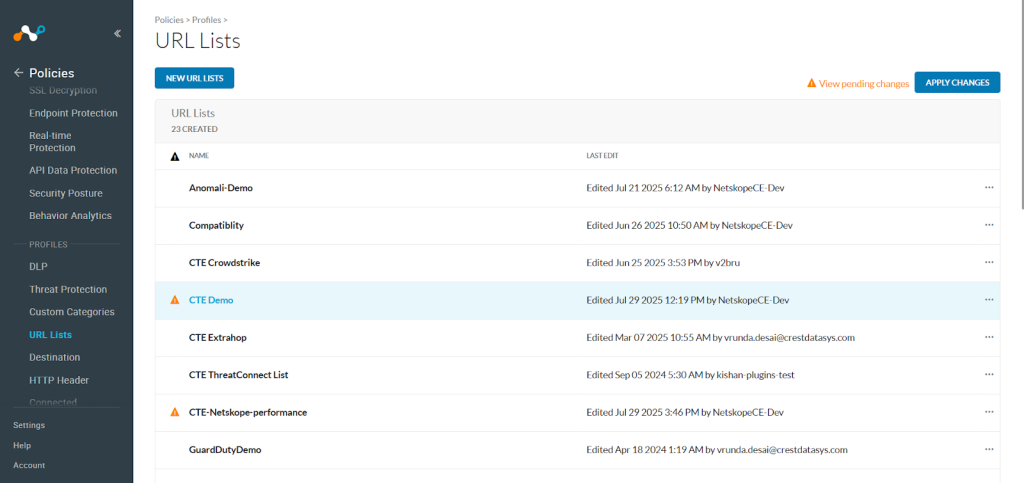This screenshot has width=1024, height=483.
Task: Select the GuardDutyDemo list name
Action: point(225,450)
